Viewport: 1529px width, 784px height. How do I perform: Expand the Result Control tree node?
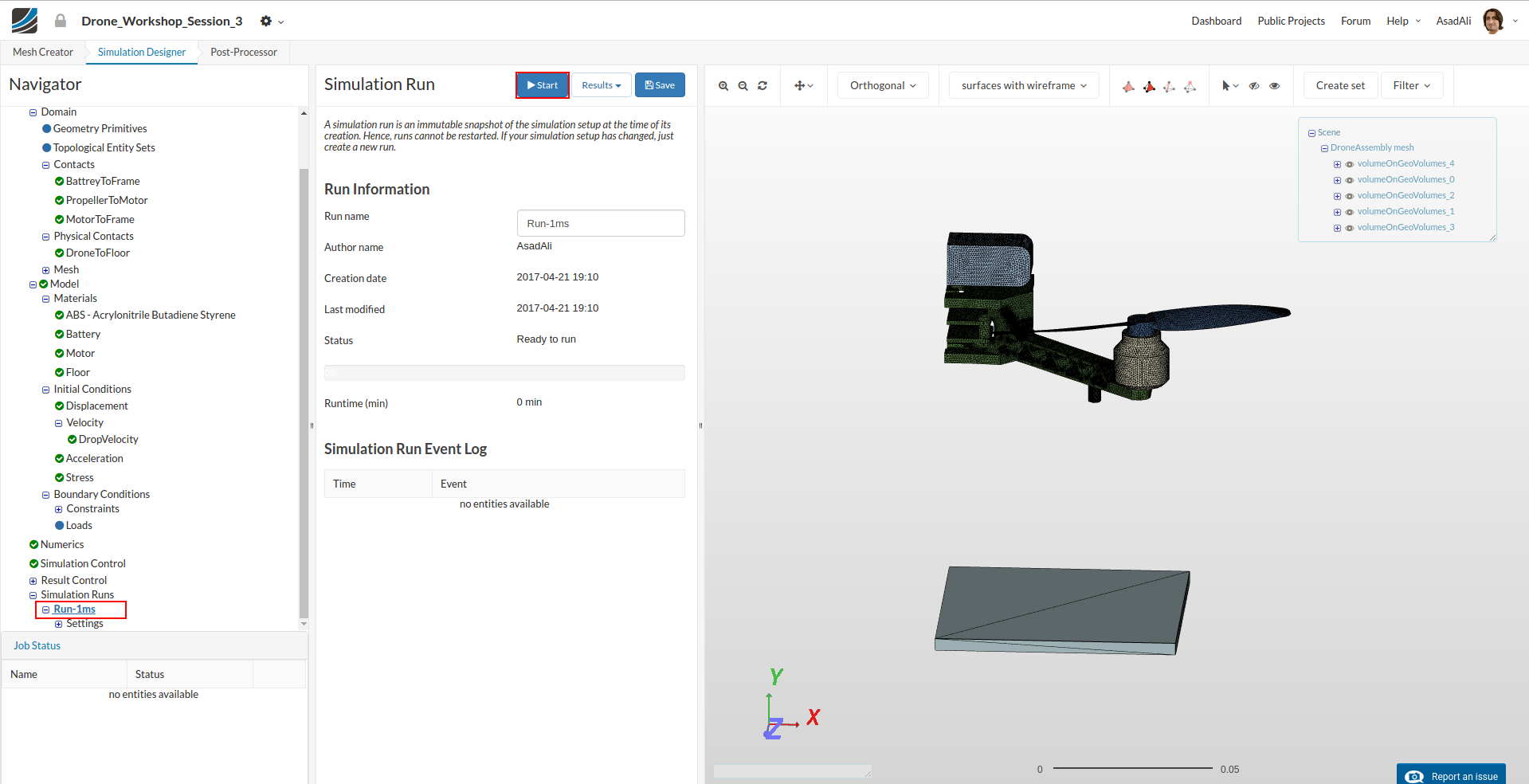[x=33, y=581]
